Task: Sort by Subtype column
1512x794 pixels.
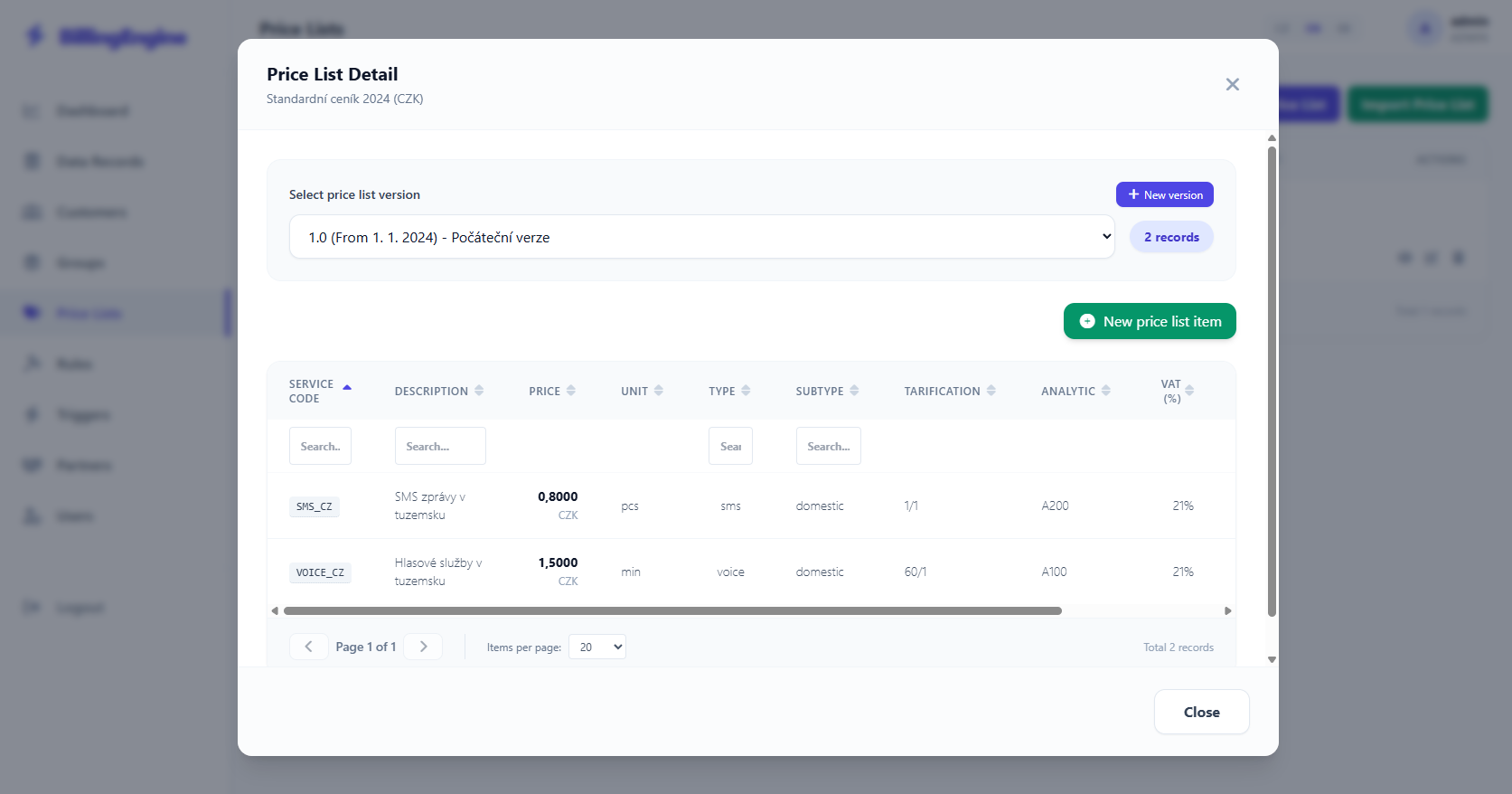Action: coord(827,391)
